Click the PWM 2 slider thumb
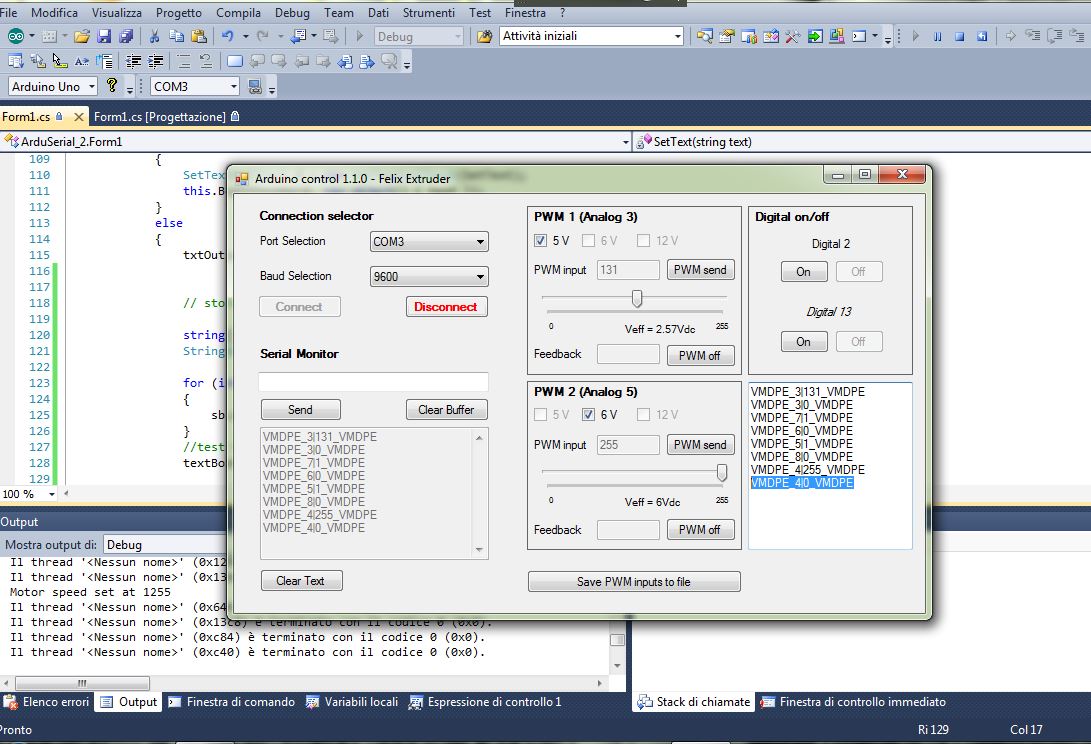Screen dimensions: 1091x744 tap(722, 473)
